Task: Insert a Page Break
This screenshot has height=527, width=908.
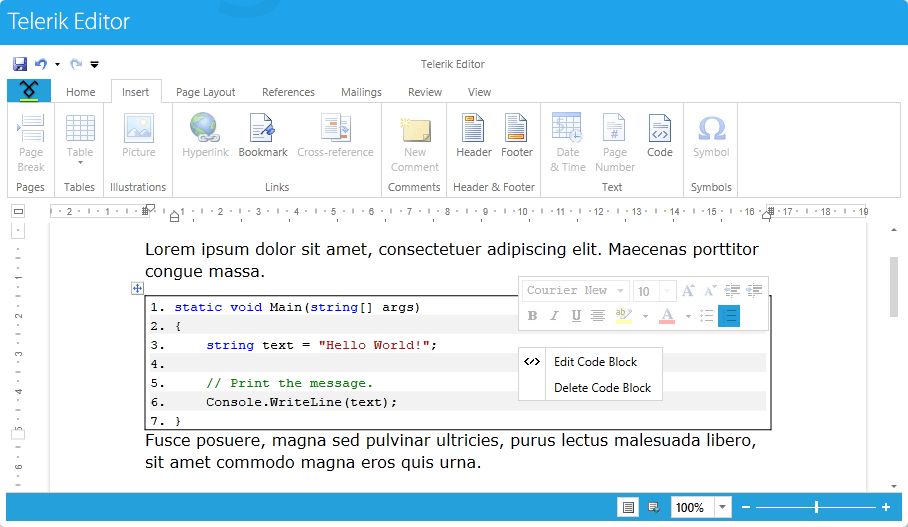Action: coord(31,143)
